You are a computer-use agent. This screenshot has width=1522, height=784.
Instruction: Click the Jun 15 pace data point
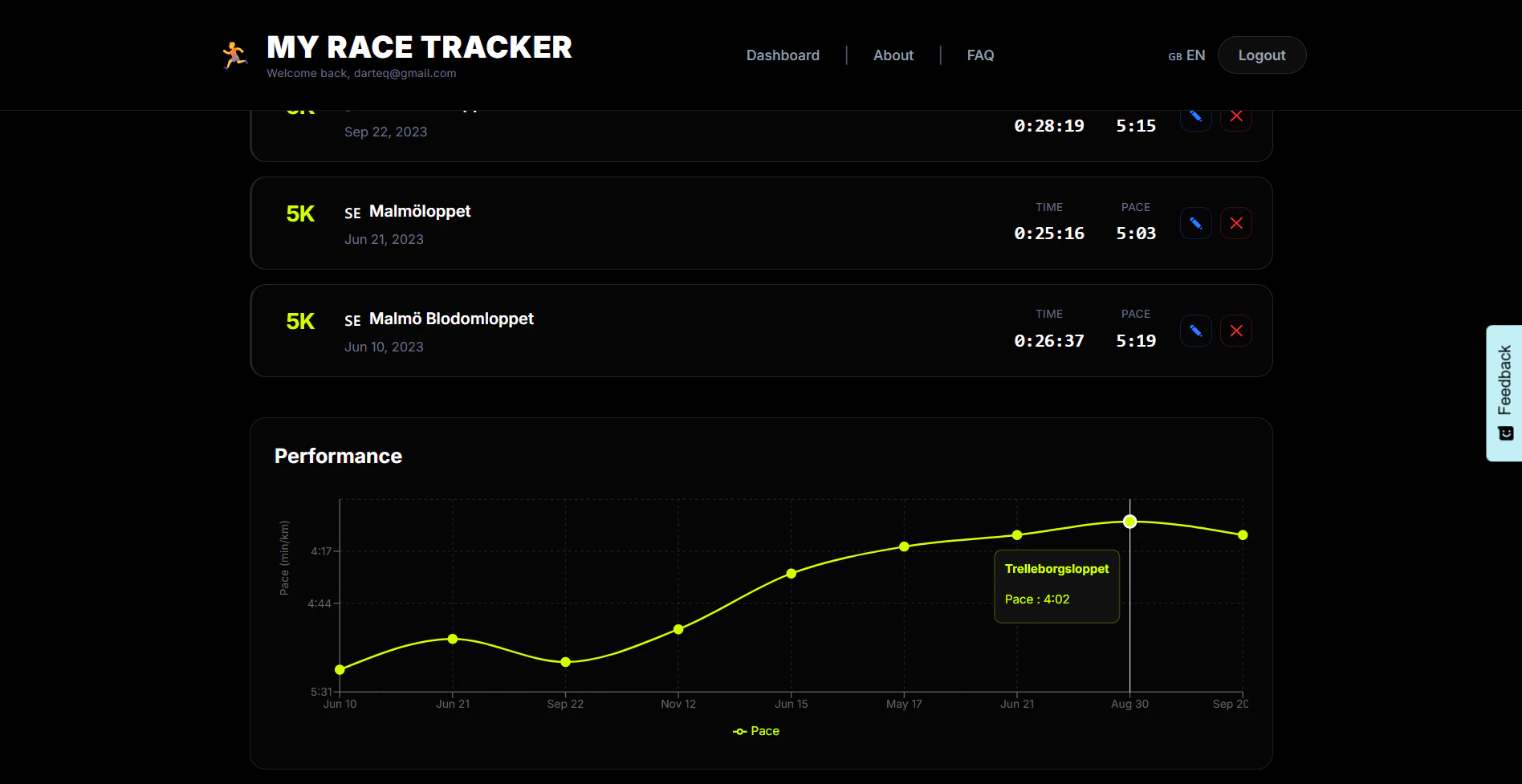click(x=792, y=573)
